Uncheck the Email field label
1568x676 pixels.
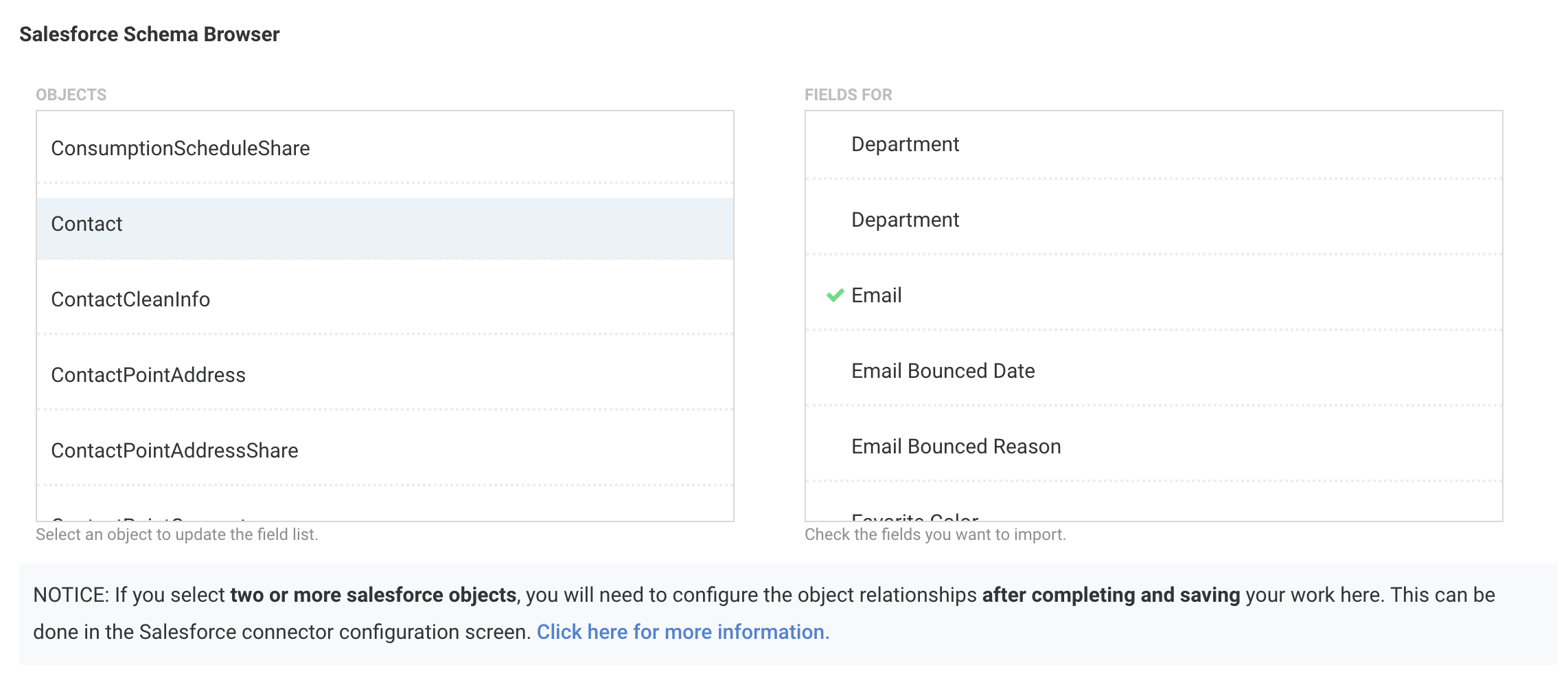876,295
